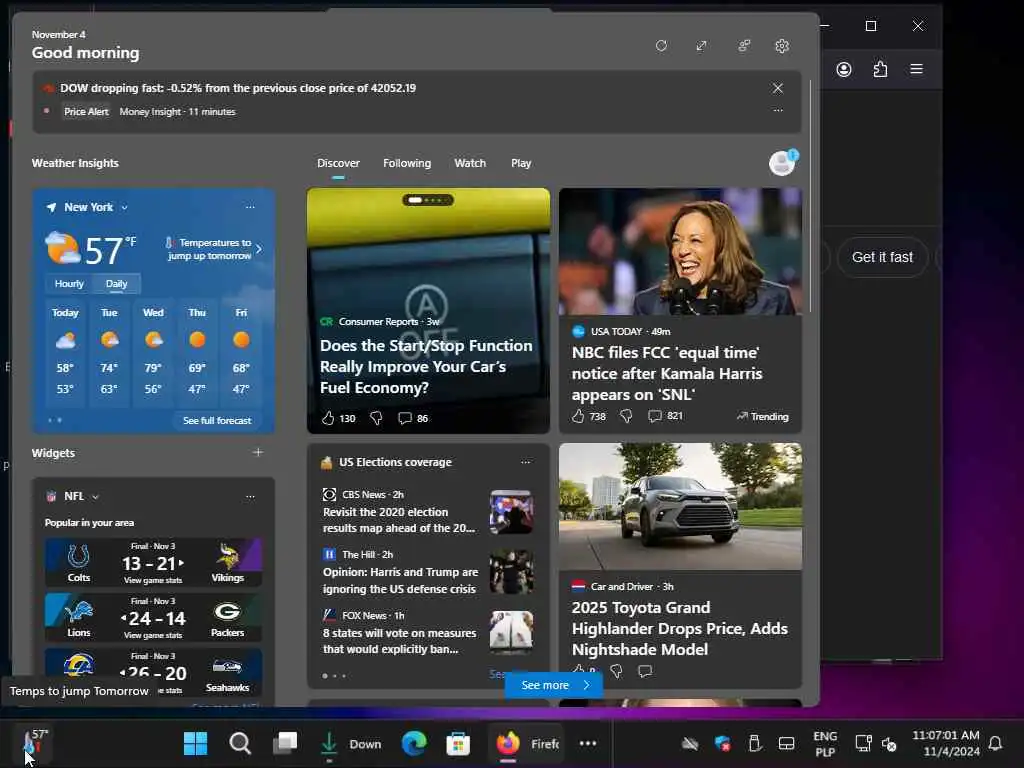Open Trending tag on NBC article

[763, 417]
